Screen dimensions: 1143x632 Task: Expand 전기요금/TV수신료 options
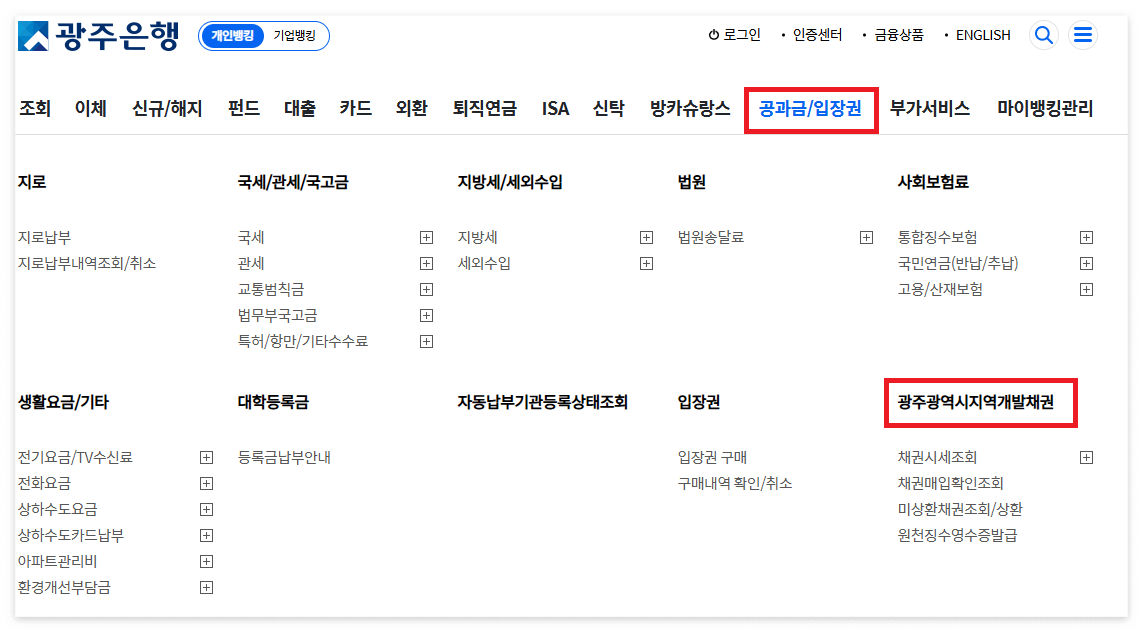point(206,457)
